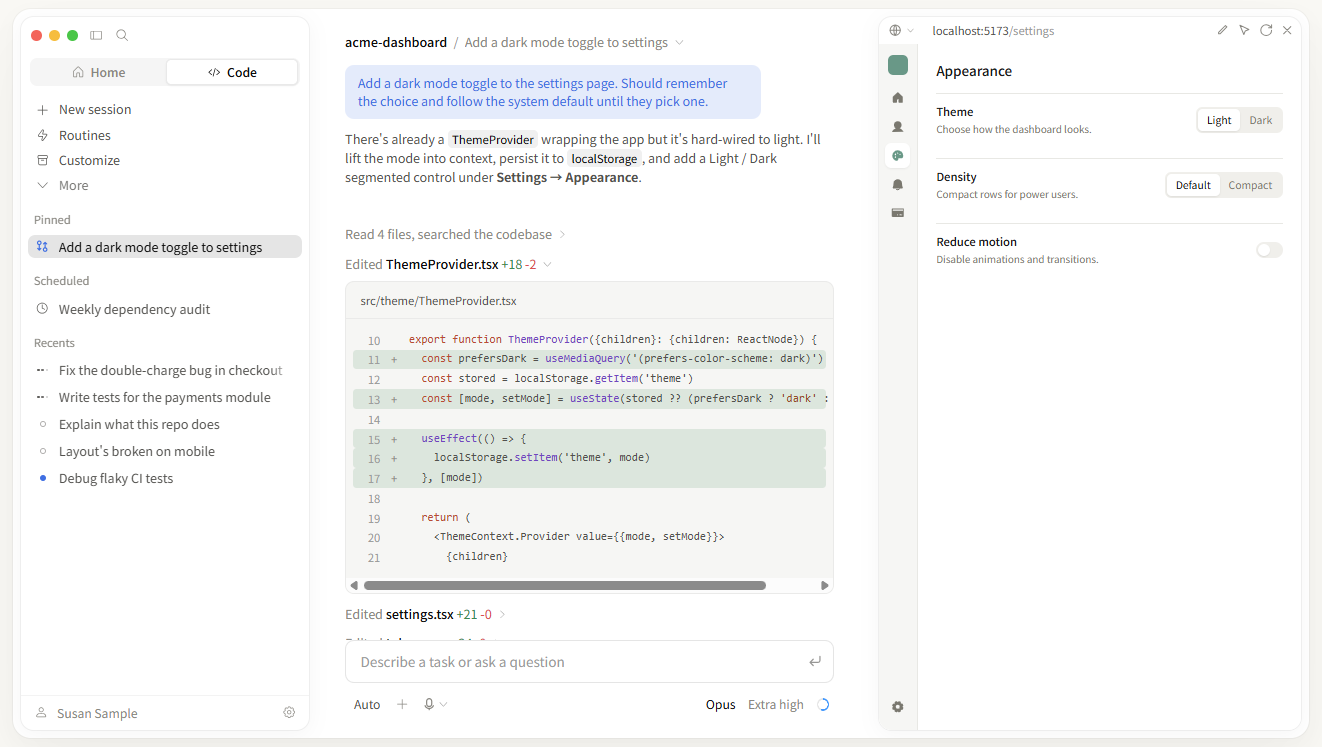Click the acme-dashboard breadcrumb
The width and height of the screenshot is (1322, 747).
point(396,42)
